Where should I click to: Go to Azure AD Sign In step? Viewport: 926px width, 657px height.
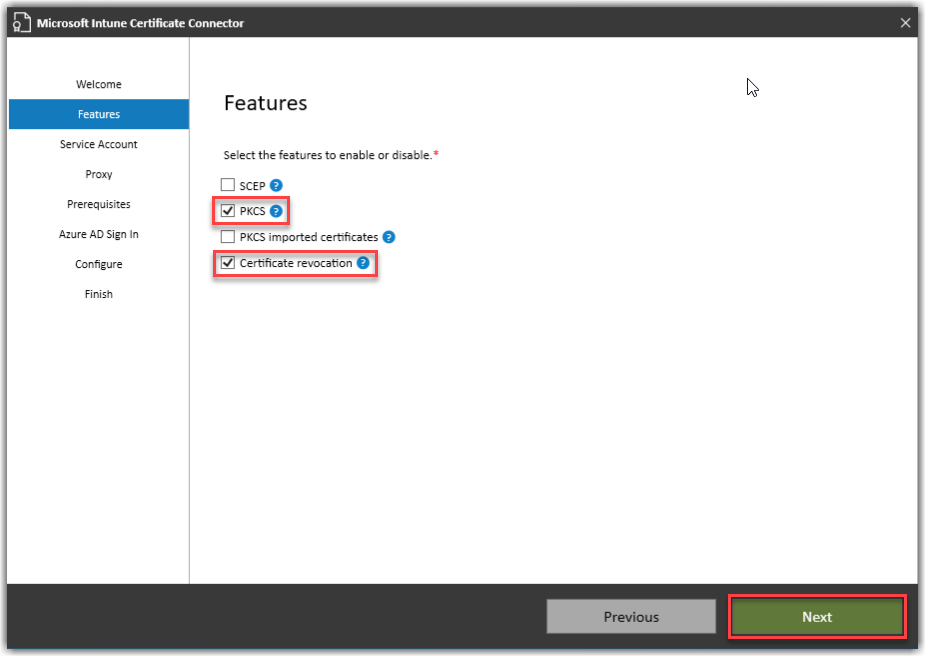(x=99, y=234)
